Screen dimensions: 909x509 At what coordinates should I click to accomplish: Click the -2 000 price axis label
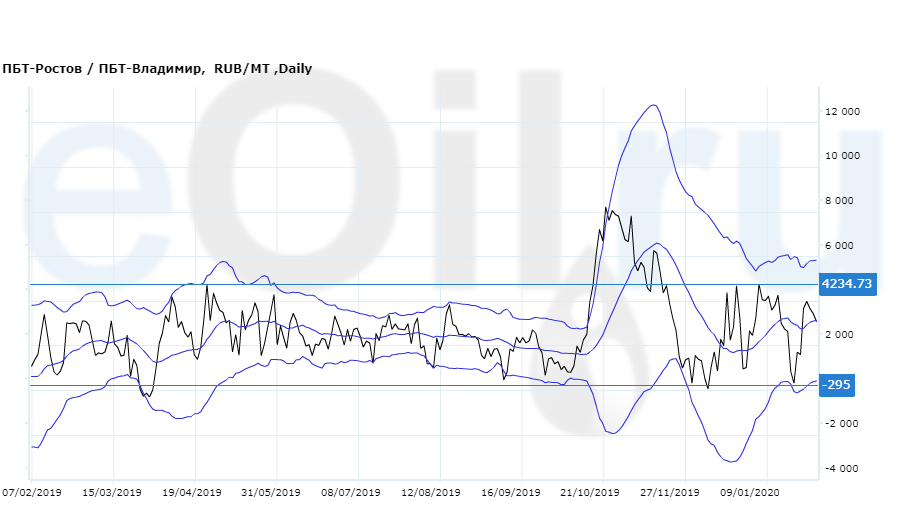(x=842, y=424)
